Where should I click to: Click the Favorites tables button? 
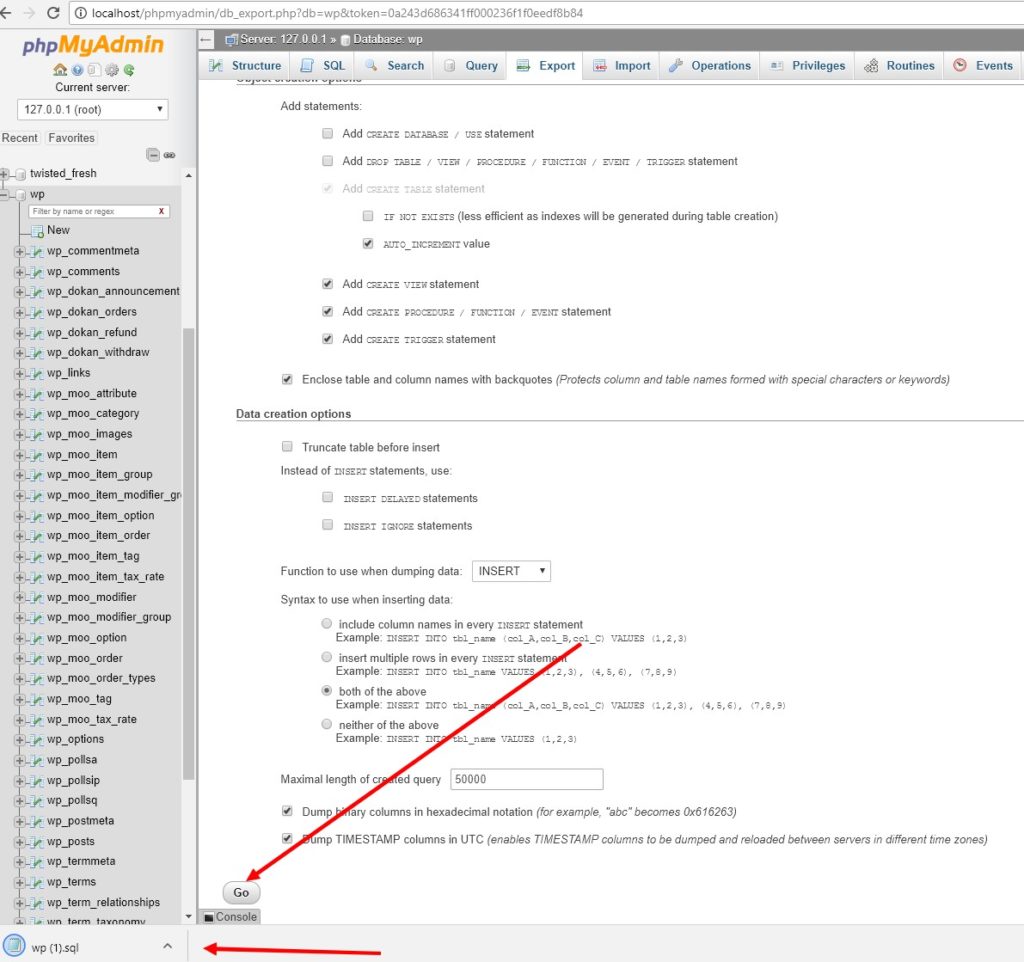click(x=71, y=138)
